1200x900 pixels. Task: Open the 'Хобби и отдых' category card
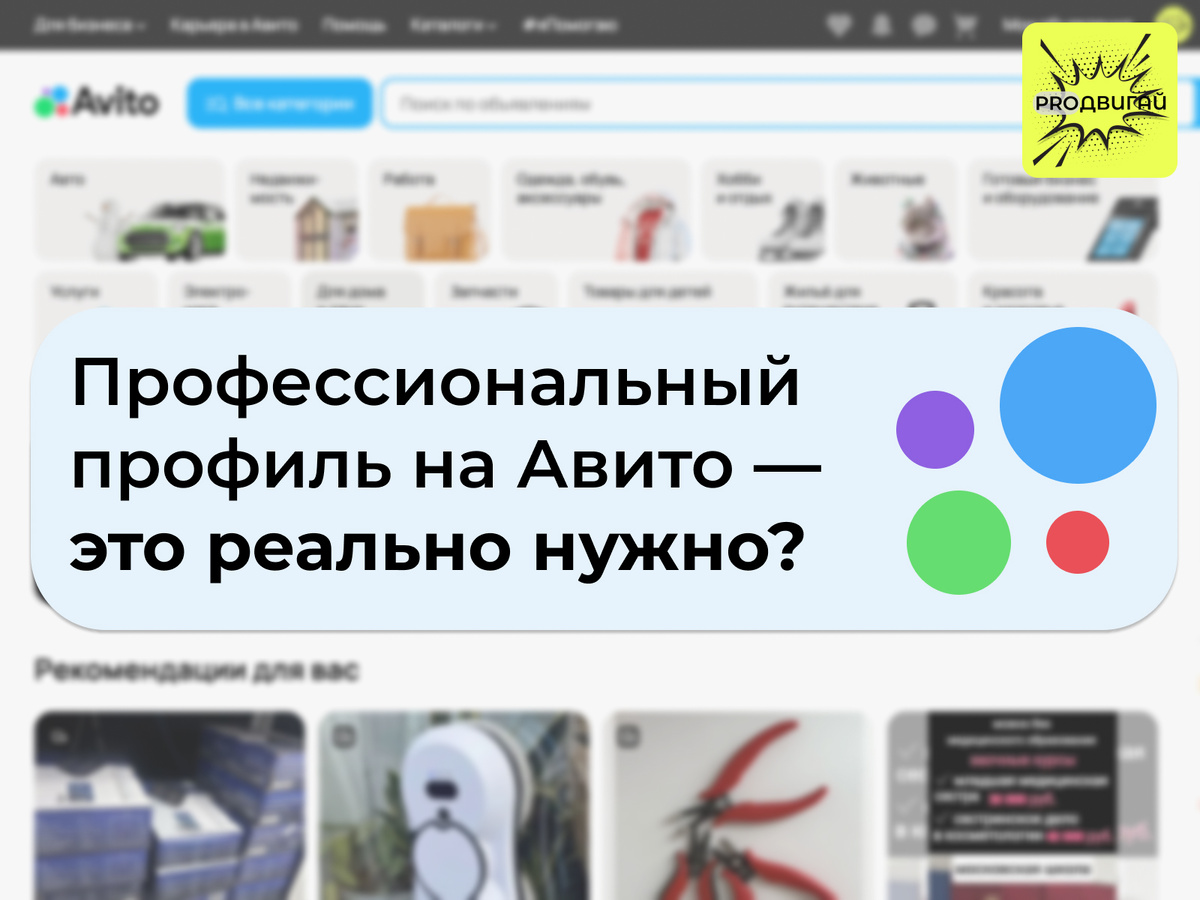tap(764, 209)
